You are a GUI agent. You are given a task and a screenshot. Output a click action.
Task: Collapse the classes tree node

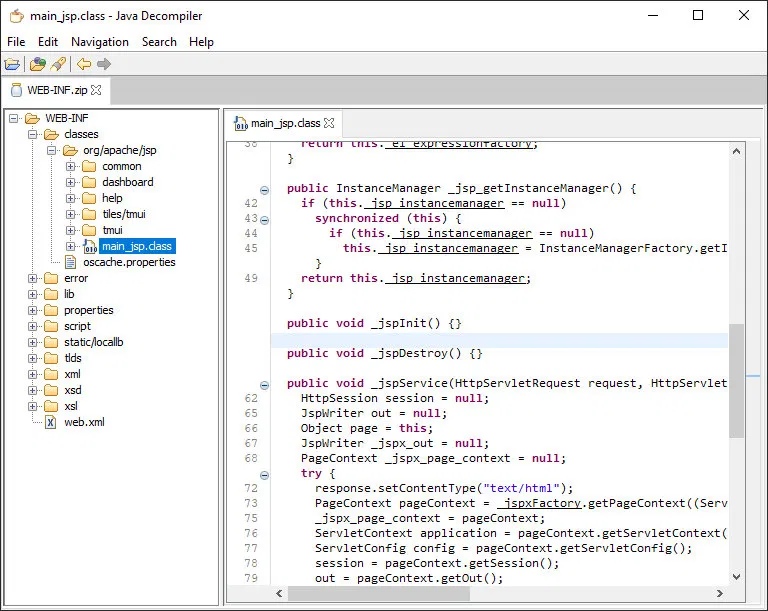32,134
